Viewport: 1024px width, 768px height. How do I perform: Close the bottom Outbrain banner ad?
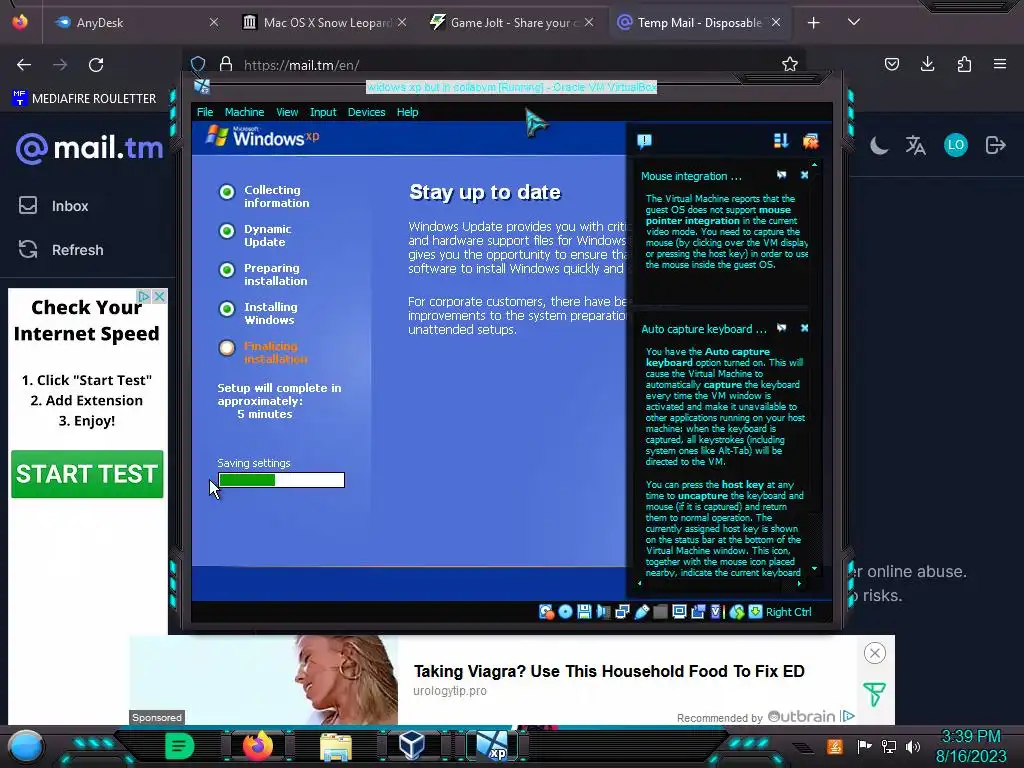tap(874, 652)
